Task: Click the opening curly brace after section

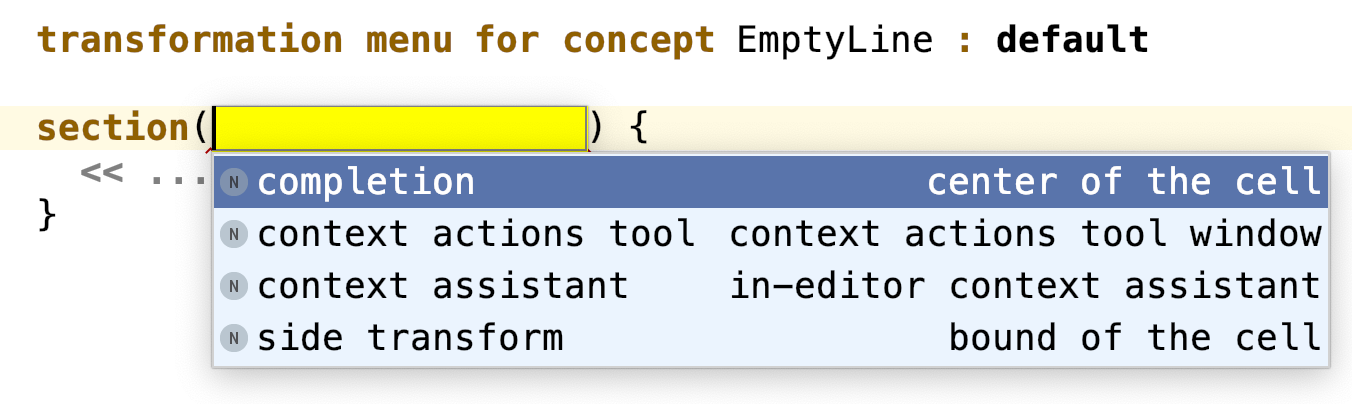Action: click(641, 128)
